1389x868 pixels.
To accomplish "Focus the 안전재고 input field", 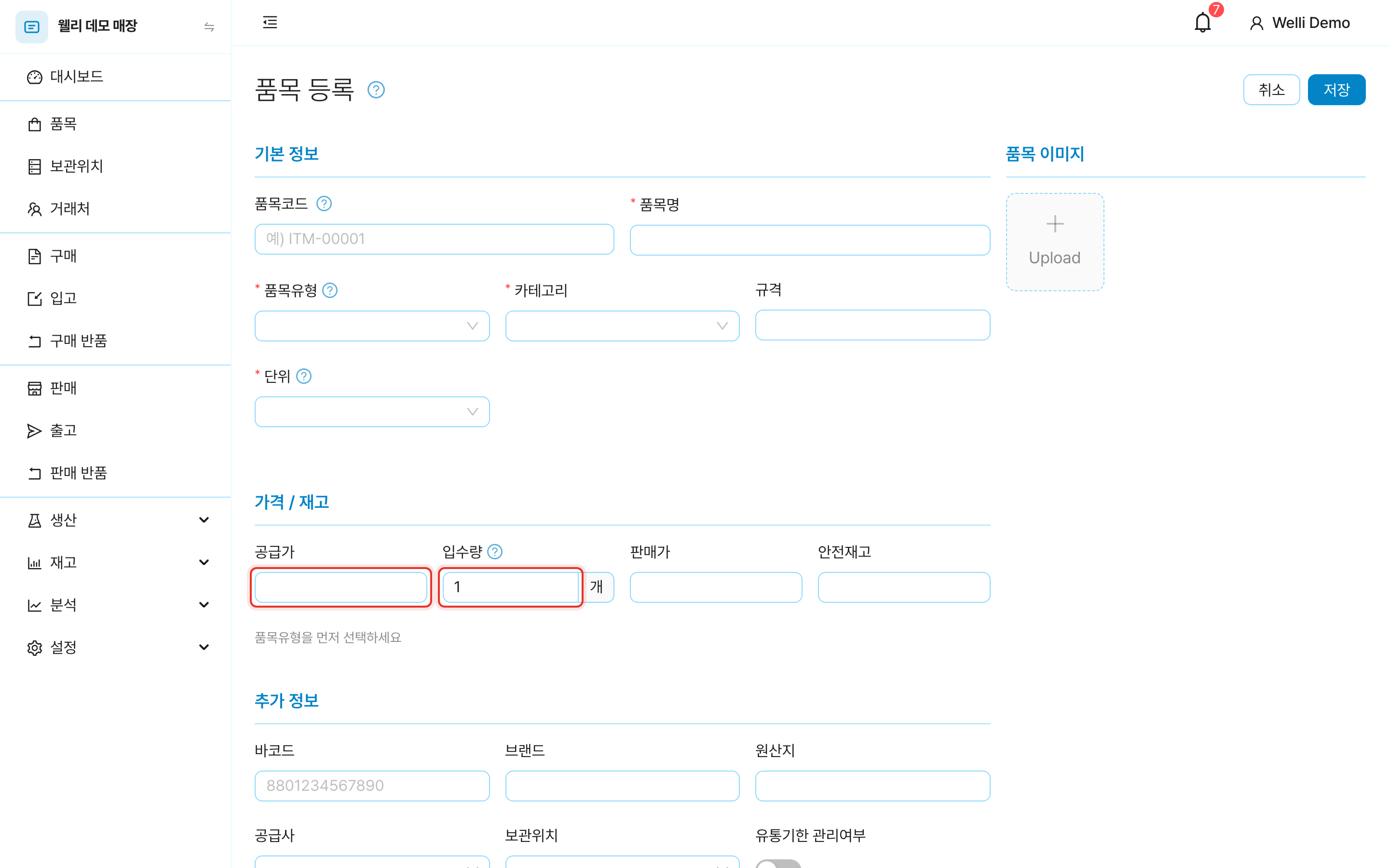I will click(x=903, y=587).
